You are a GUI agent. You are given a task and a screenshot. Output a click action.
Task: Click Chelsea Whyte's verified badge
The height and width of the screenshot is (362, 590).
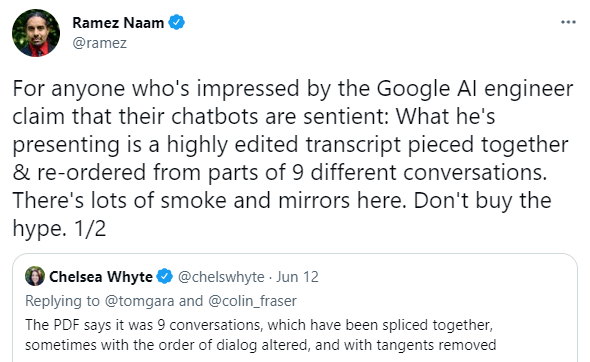click(x=164, y=277)
